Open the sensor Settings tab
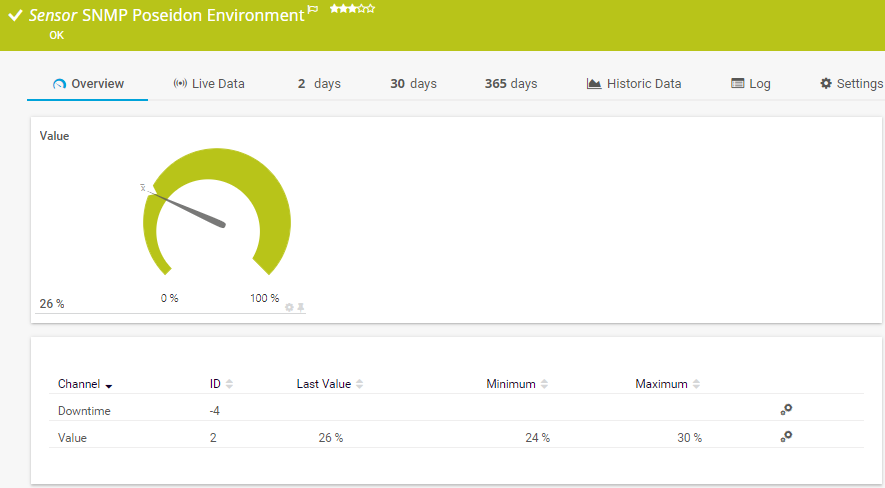 (851, 84)
